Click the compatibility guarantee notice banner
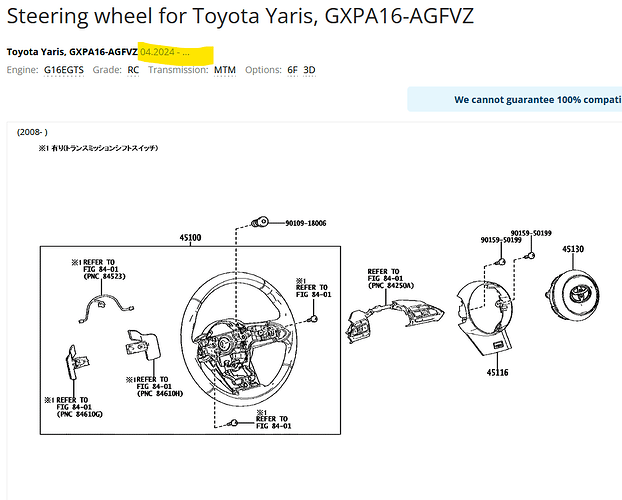622x500 pixels. coord(514,99)
